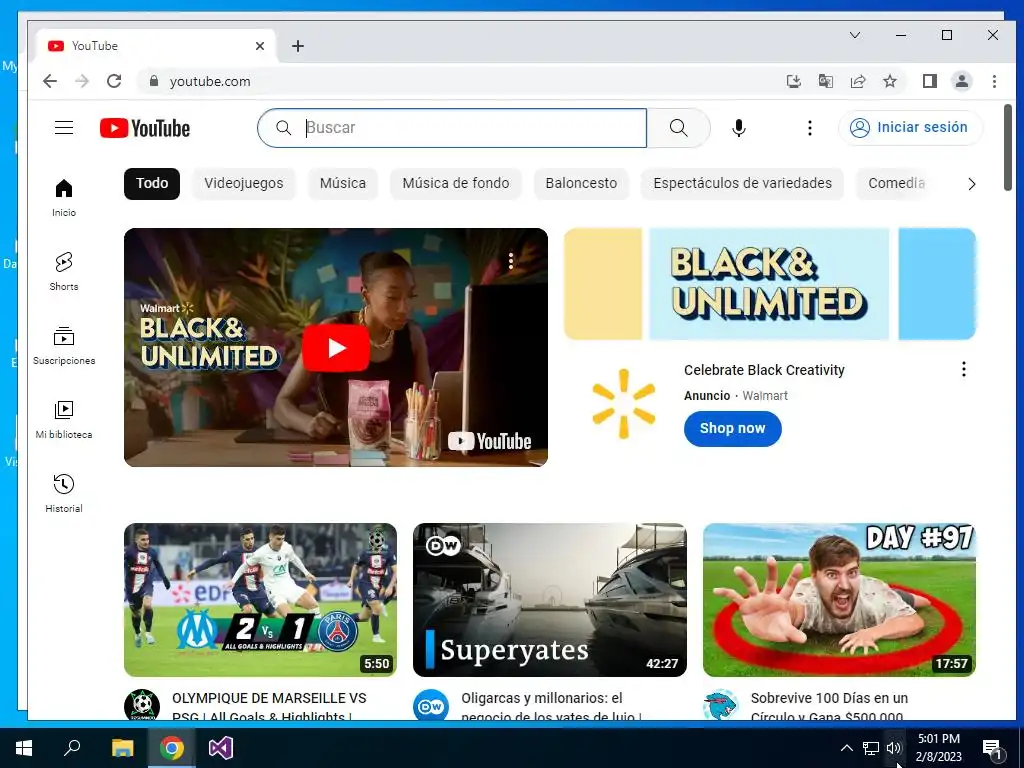Screen dimensions: 1024x768
Task: Open three-dot menu on Walmart video ad
Action: pyautogui.click(x=511, y=262)
